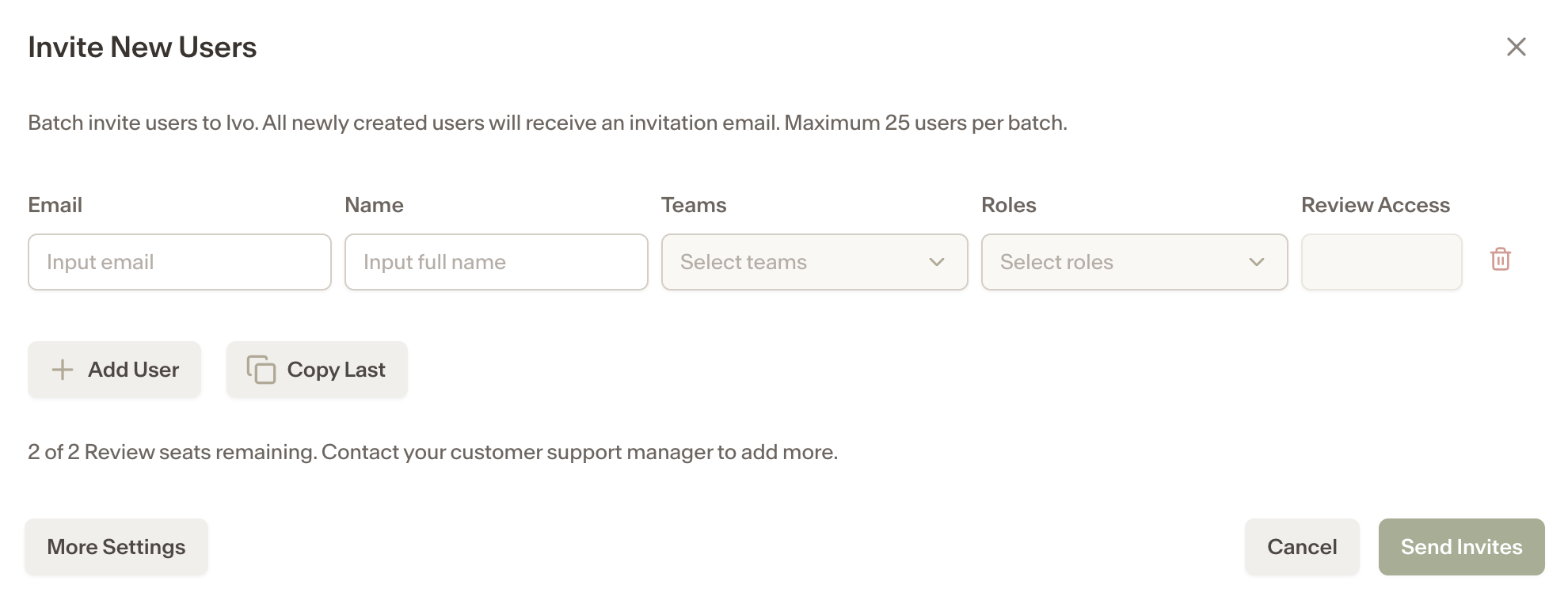
Task: Cancel the invite dialog
Action: 1302,547
